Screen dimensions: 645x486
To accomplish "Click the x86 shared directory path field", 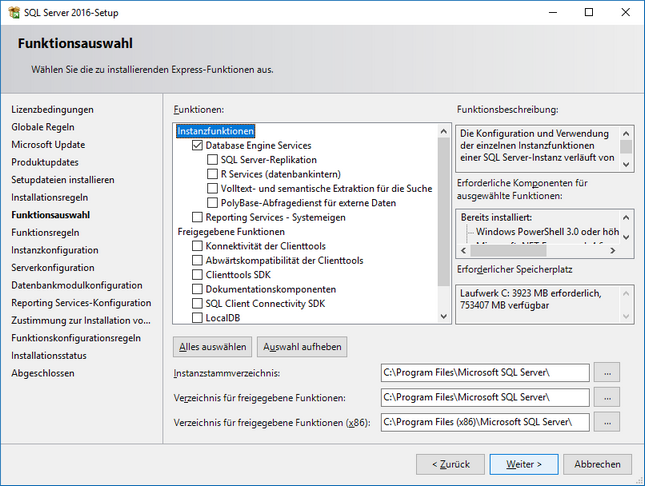I will [485, 422].
